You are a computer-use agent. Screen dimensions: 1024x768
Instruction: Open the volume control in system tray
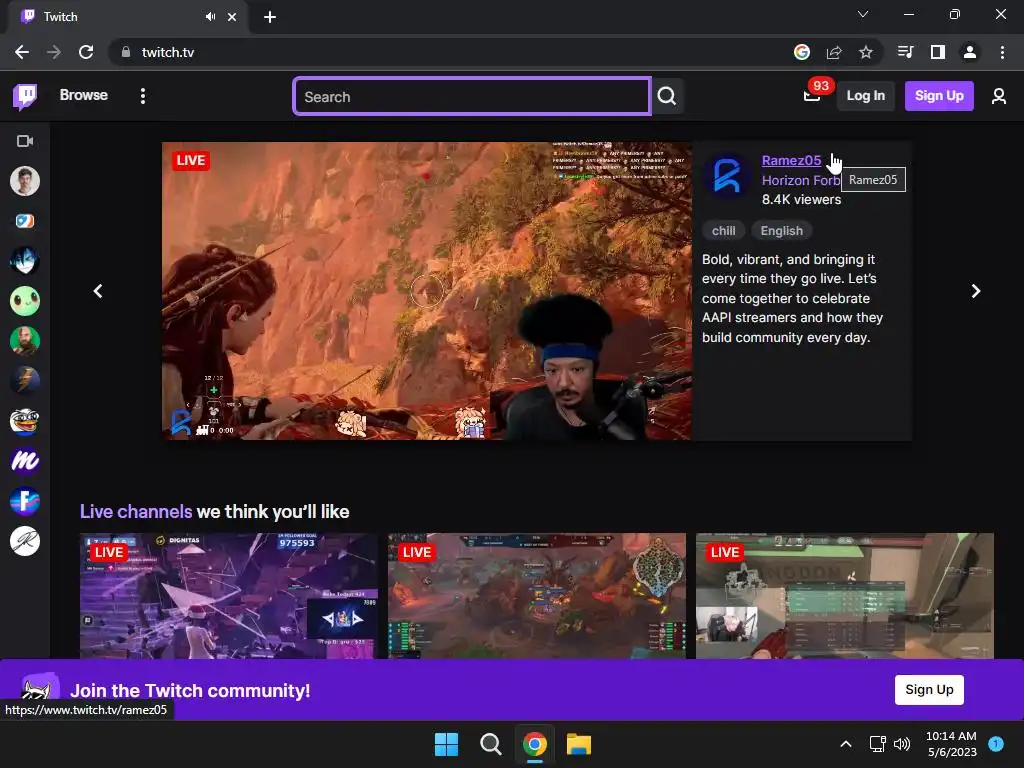(x=902, y=744)
